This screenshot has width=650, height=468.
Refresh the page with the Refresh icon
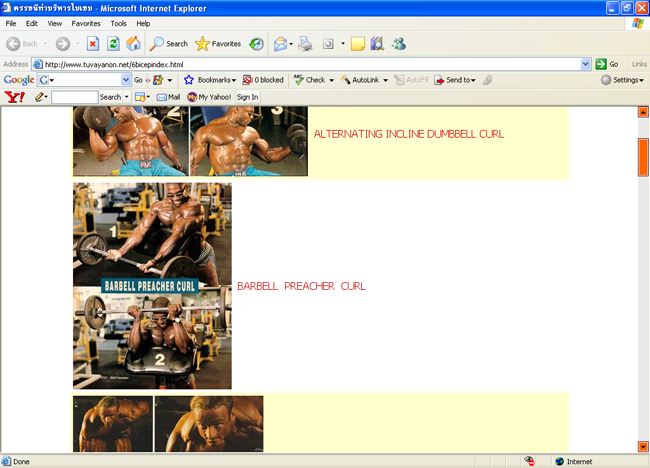pos(113,44)
